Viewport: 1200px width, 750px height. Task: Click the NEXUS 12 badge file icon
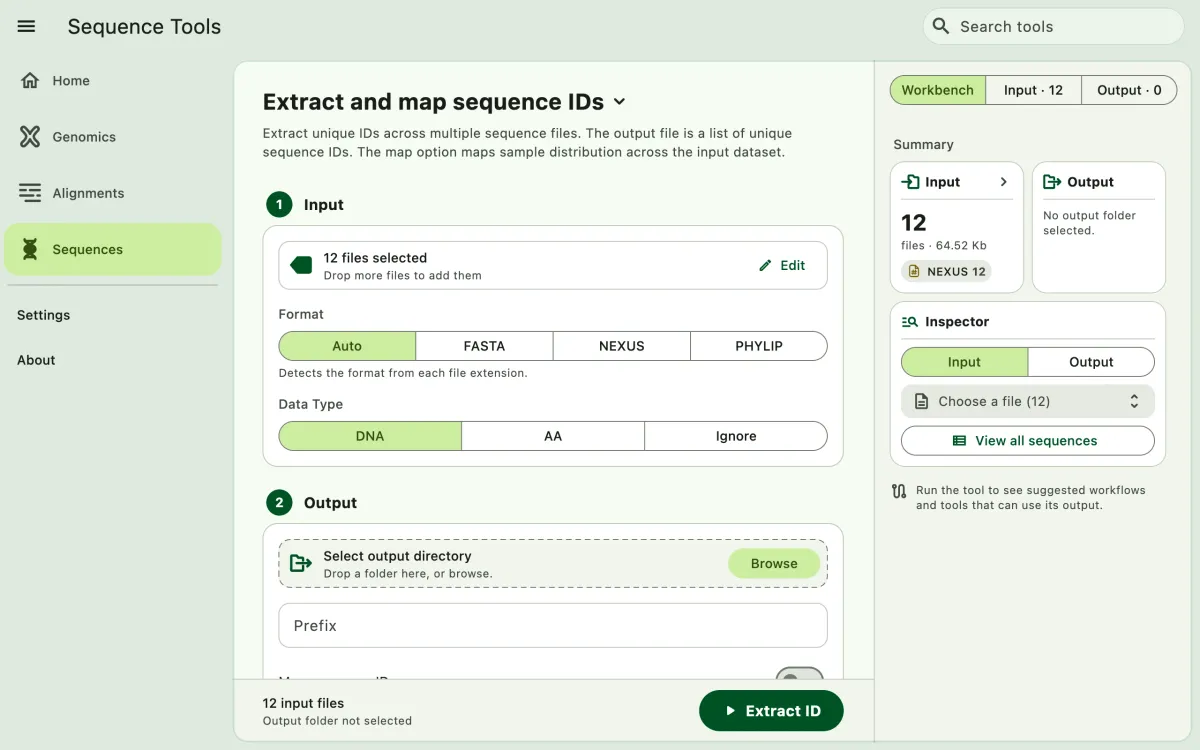click(x=914, y=271)
